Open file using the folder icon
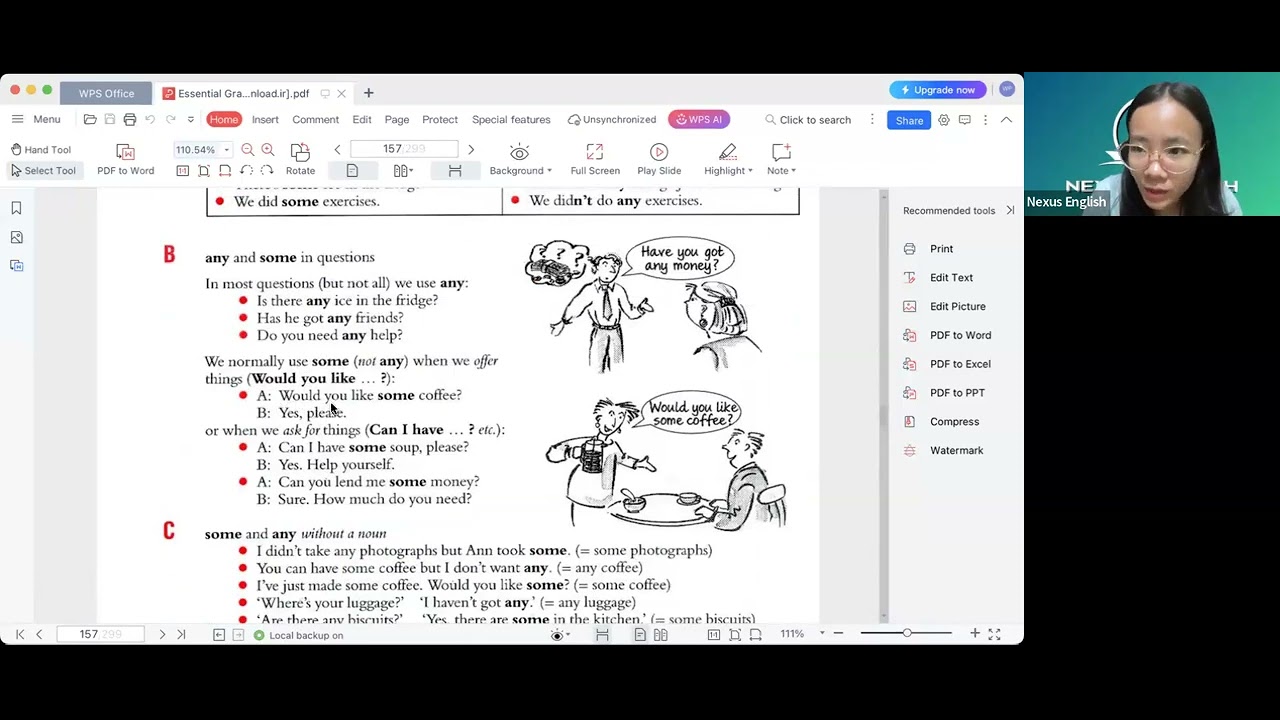The height and width of the screenshot is (720, 1280). (90, 120)
